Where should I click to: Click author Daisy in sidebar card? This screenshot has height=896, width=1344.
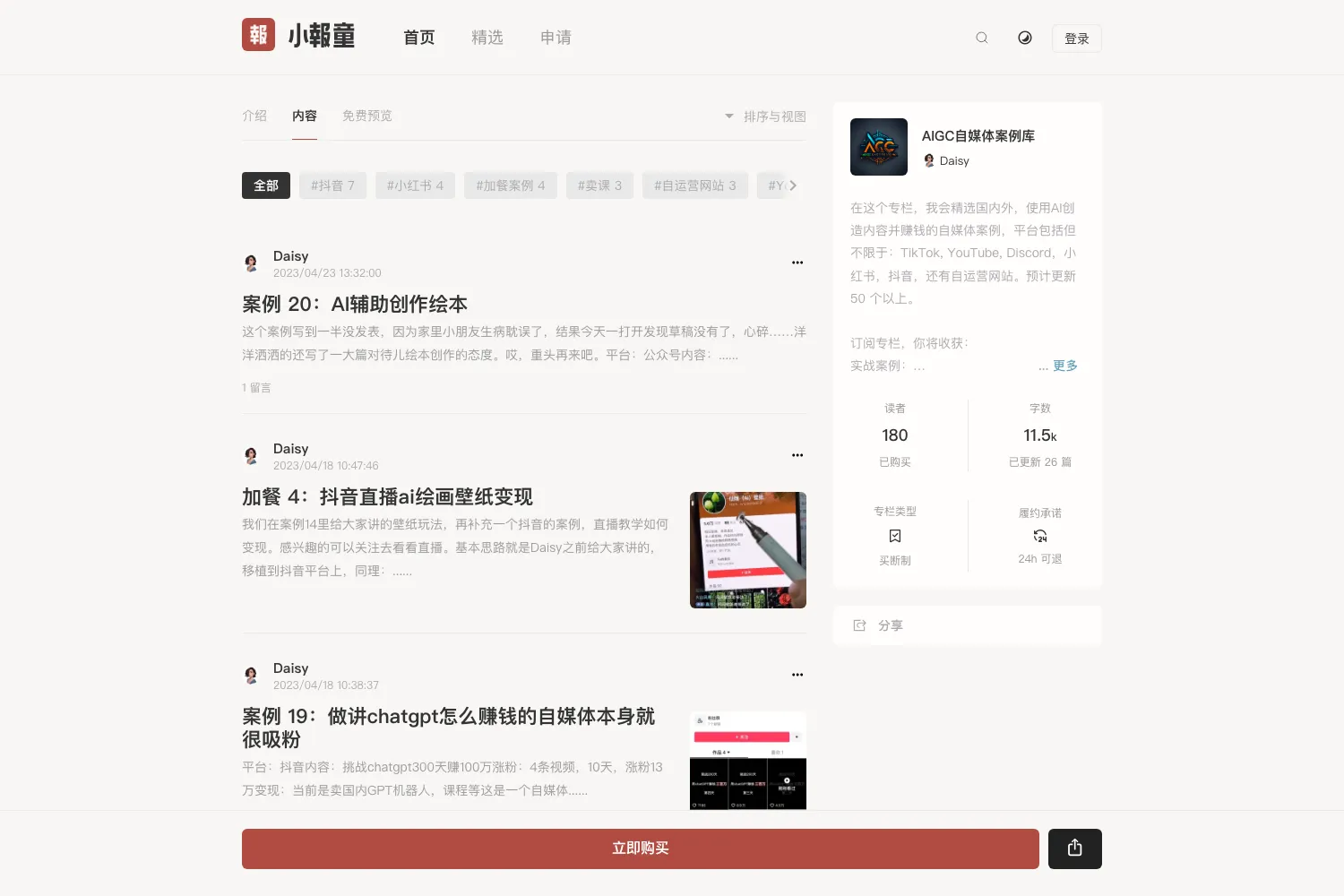[946, 160]
